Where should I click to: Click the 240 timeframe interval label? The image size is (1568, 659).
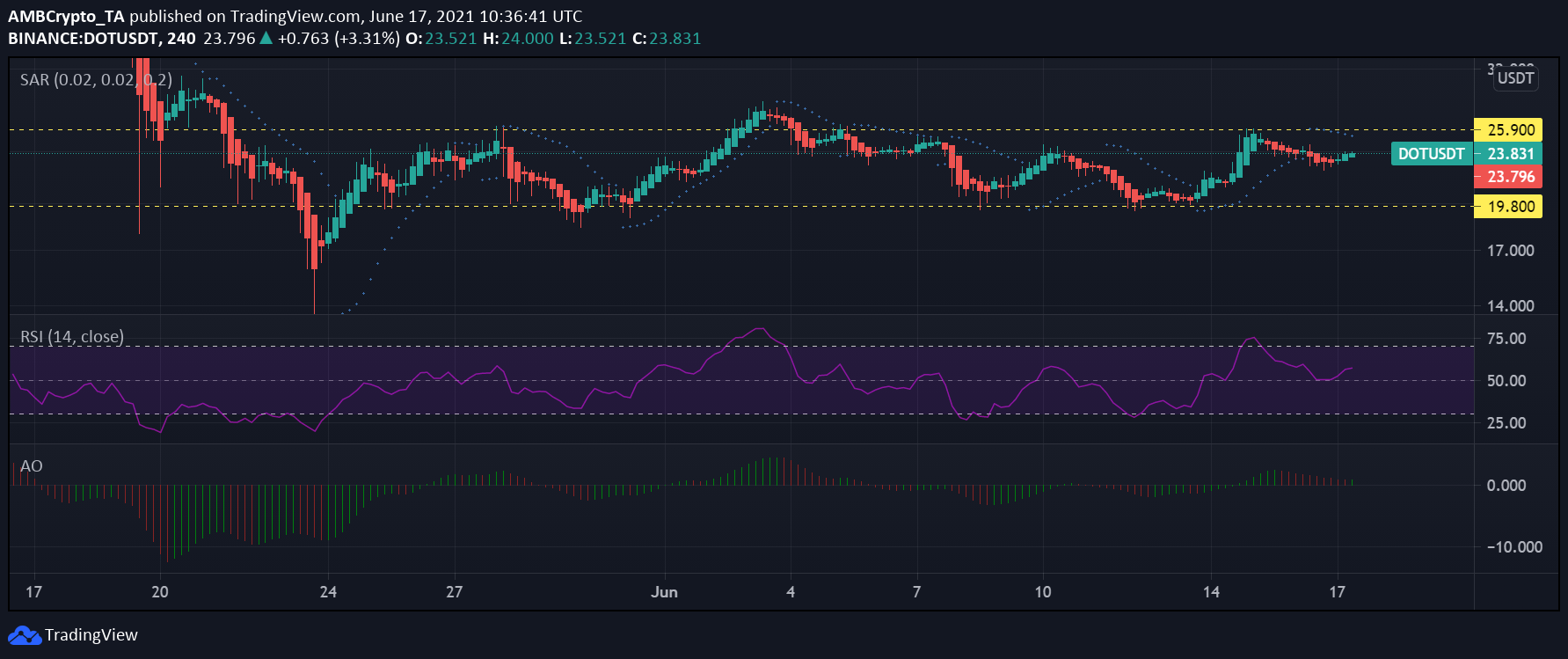181,39
